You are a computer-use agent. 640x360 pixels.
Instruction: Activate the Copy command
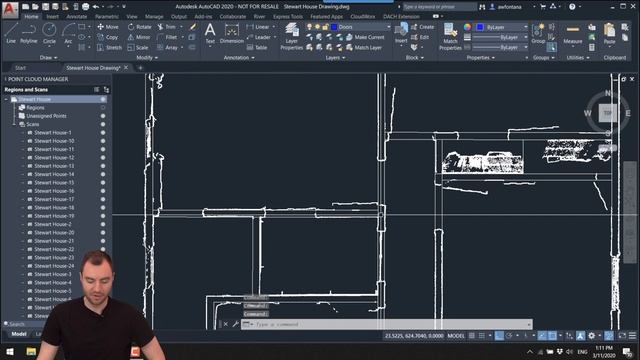108,37
